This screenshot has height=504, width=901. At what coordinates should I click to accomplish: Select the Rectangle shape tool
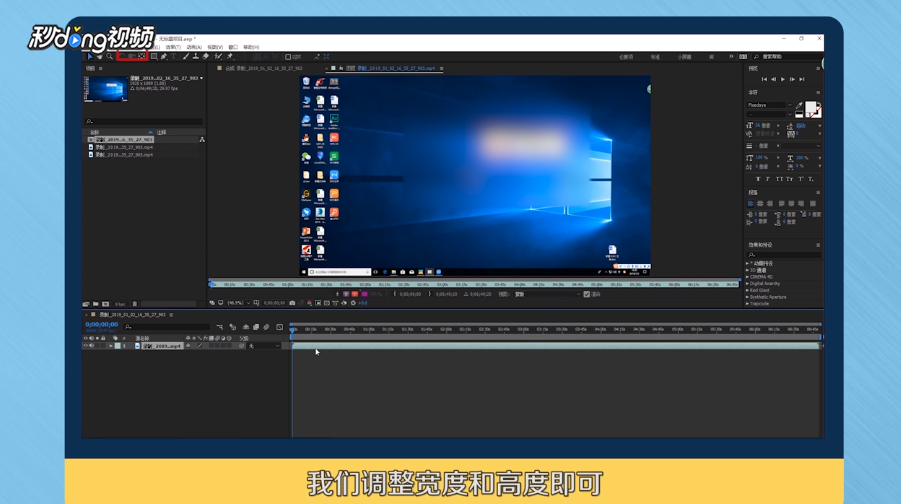pos(154,56)
